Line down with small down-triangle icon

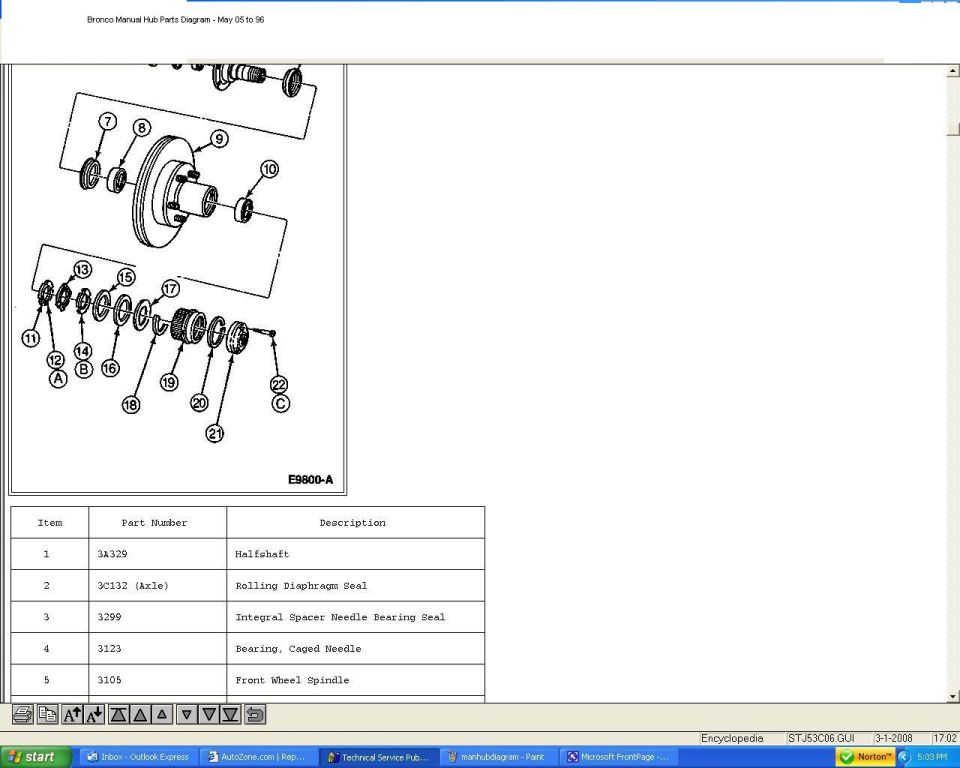pyautogui.click(x=187, y=715)
